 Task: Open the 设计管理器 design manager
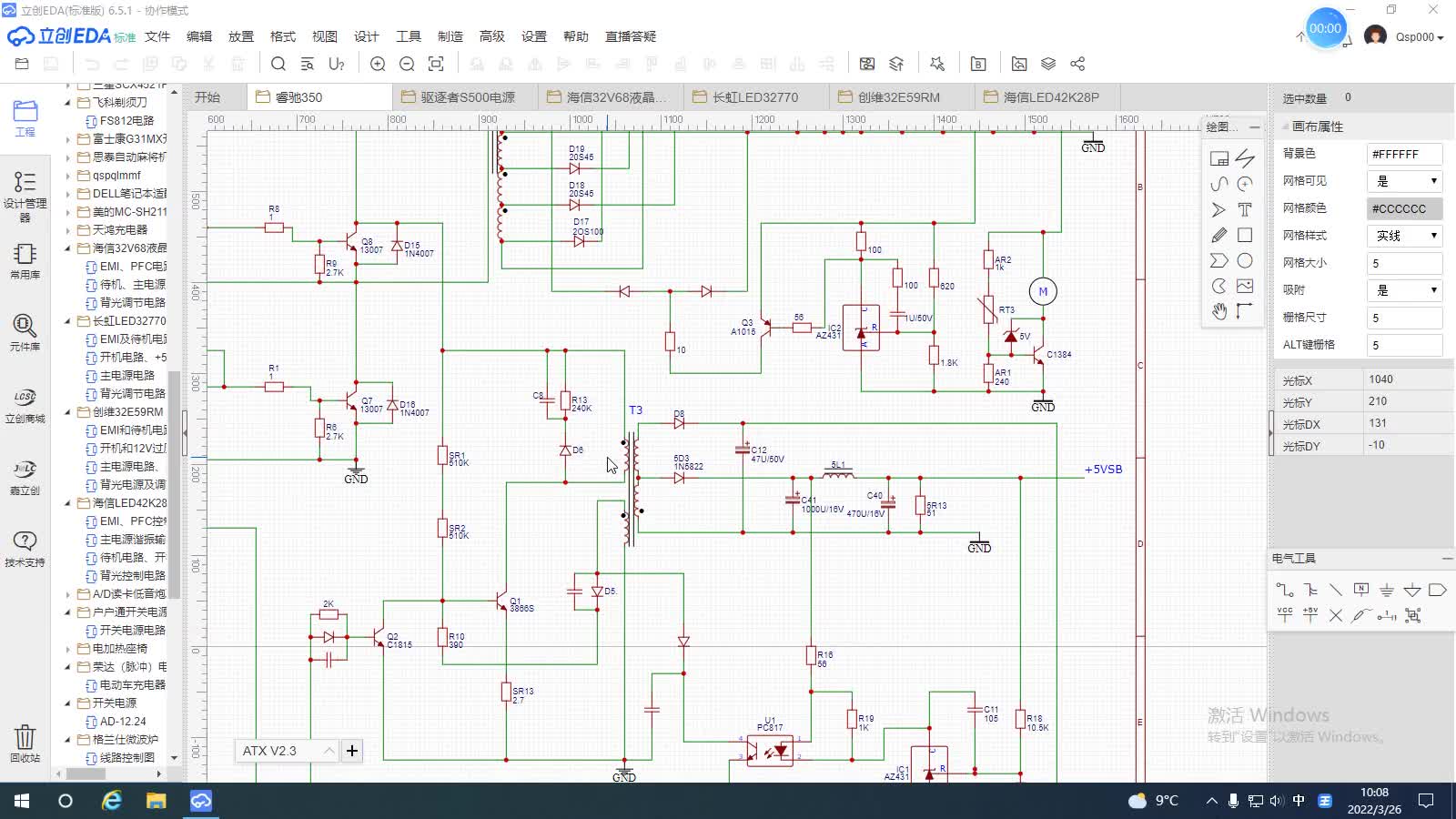click(x=25, y=195)
